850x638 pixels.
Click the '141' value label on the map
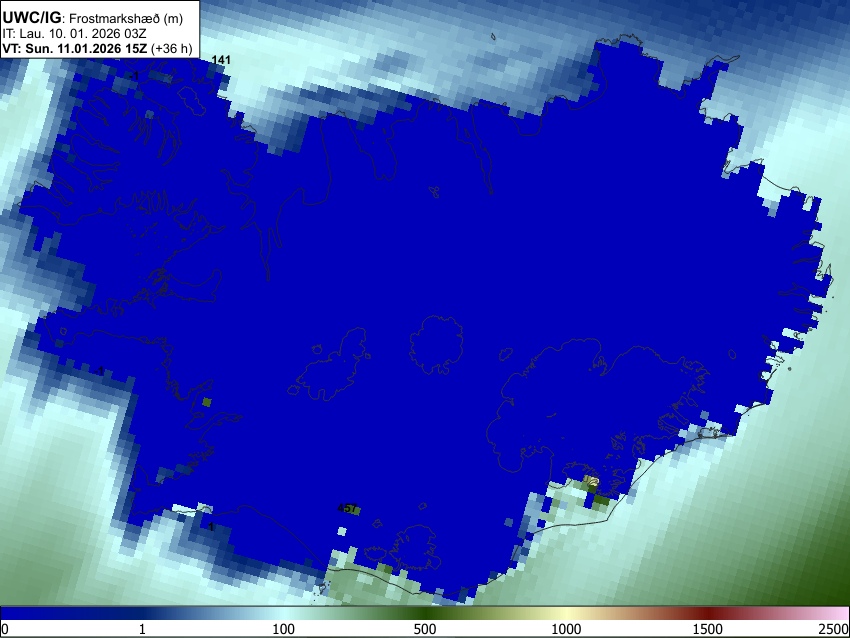(221, 60)
